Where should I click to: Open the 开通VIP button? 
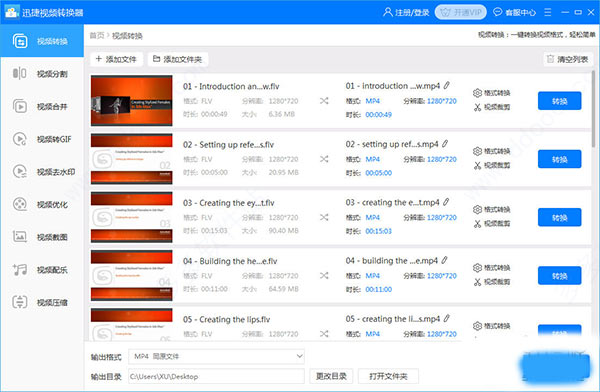pos(461,12)
